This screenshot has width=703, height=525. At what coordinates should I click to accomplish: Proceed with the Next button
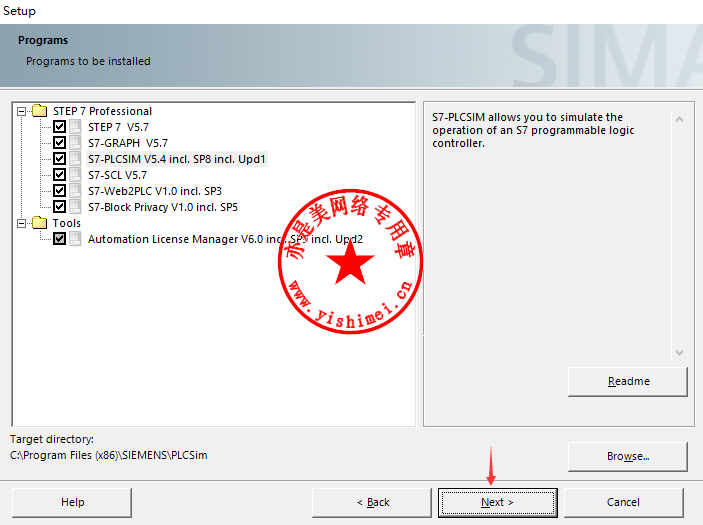498,503
